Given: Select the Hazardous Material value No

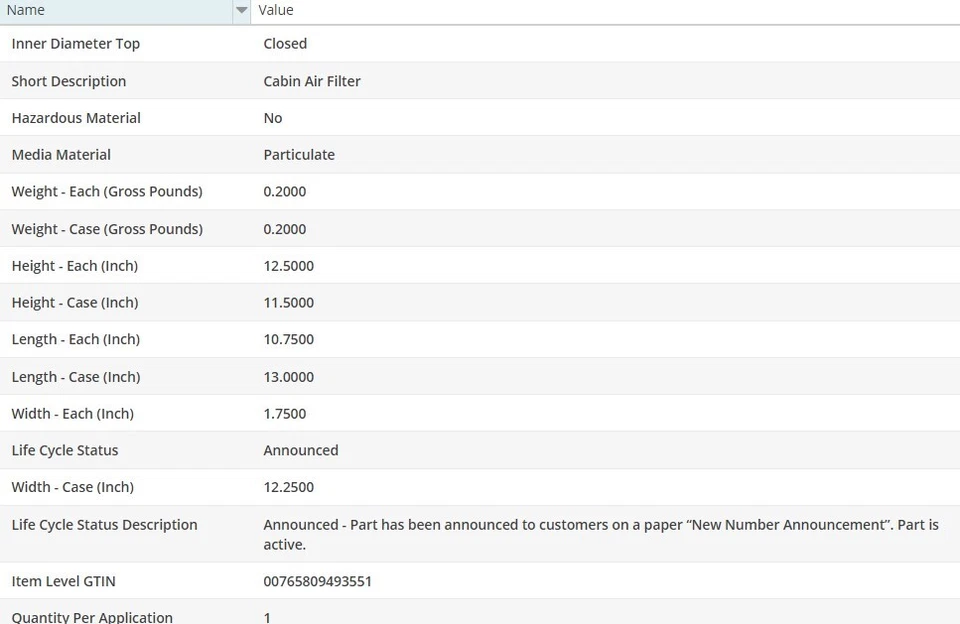Looking at the screenshot, I should tap(273, 118).
